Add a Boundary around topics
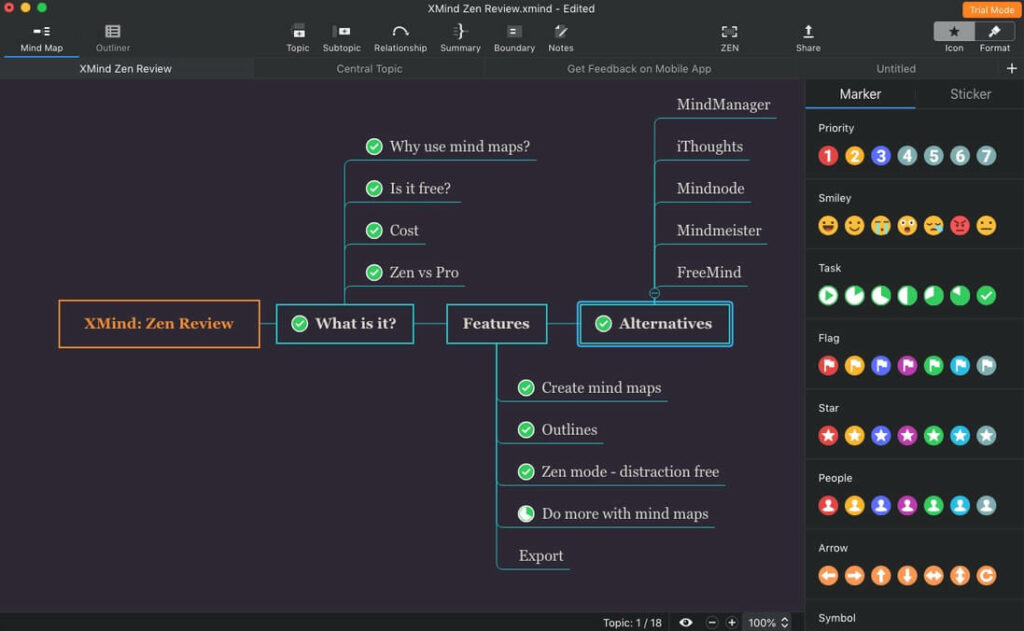Image resolution: width=1024 pixels, height=631 pixels. 514,38
